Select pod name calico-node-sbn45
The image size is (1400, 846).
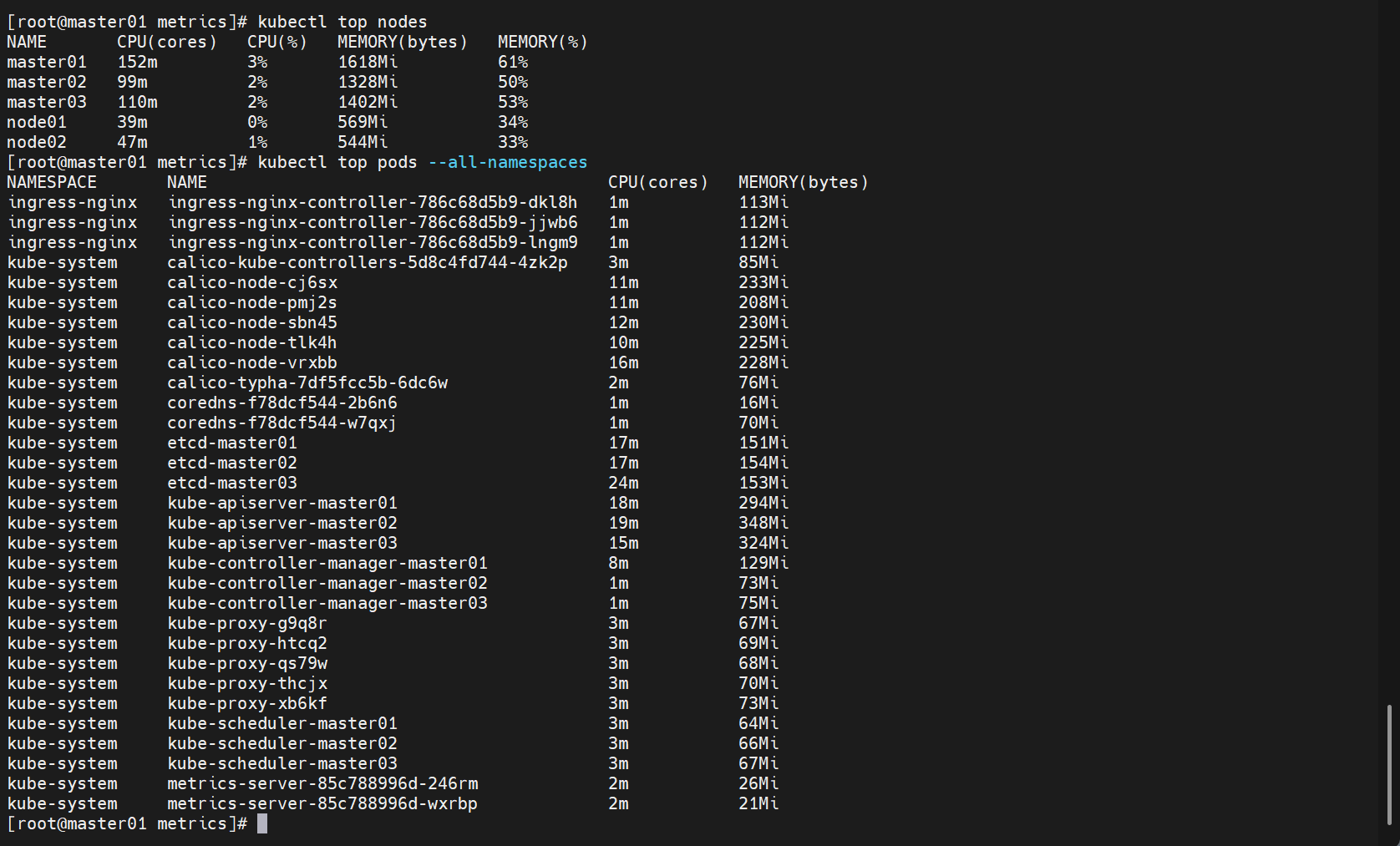point(252,322)
